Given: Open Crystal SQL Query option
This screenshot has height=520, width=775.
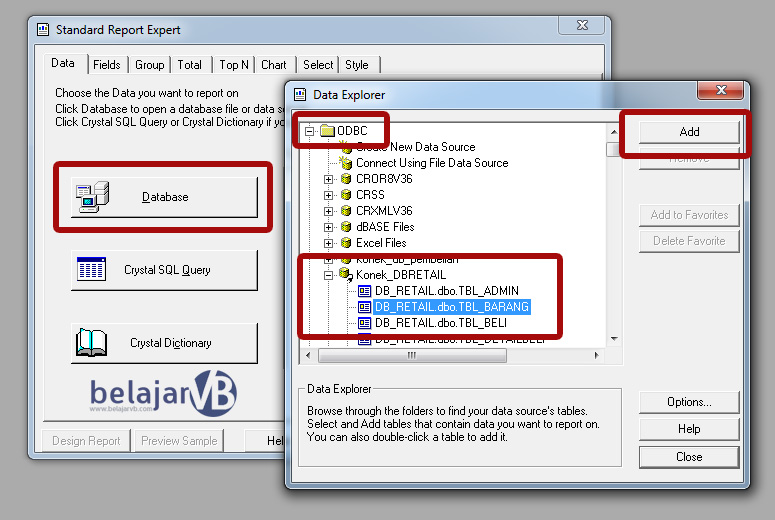Looking at the screenshot, I should pyautogui.click(x=164, y=270).
